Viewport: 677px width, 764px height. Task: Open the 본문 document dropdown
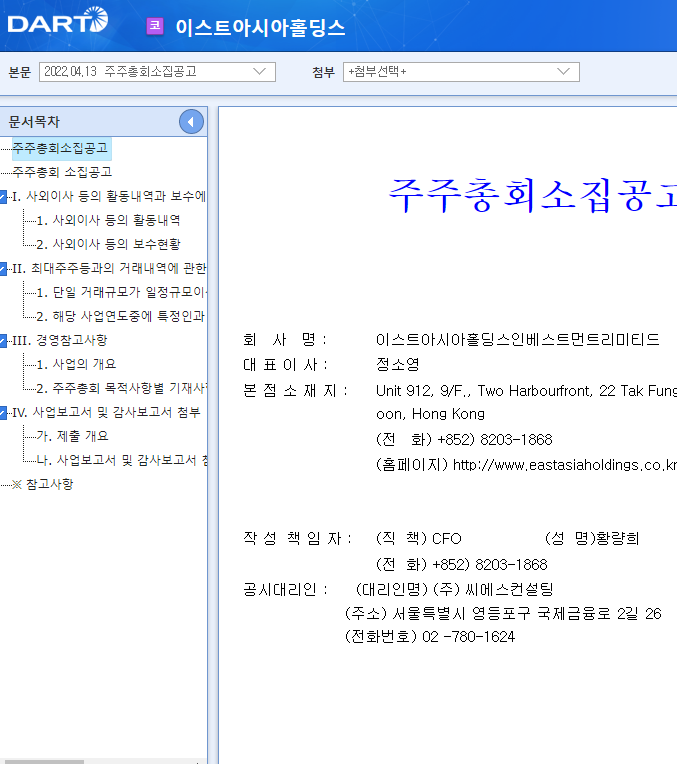(157, 72)
